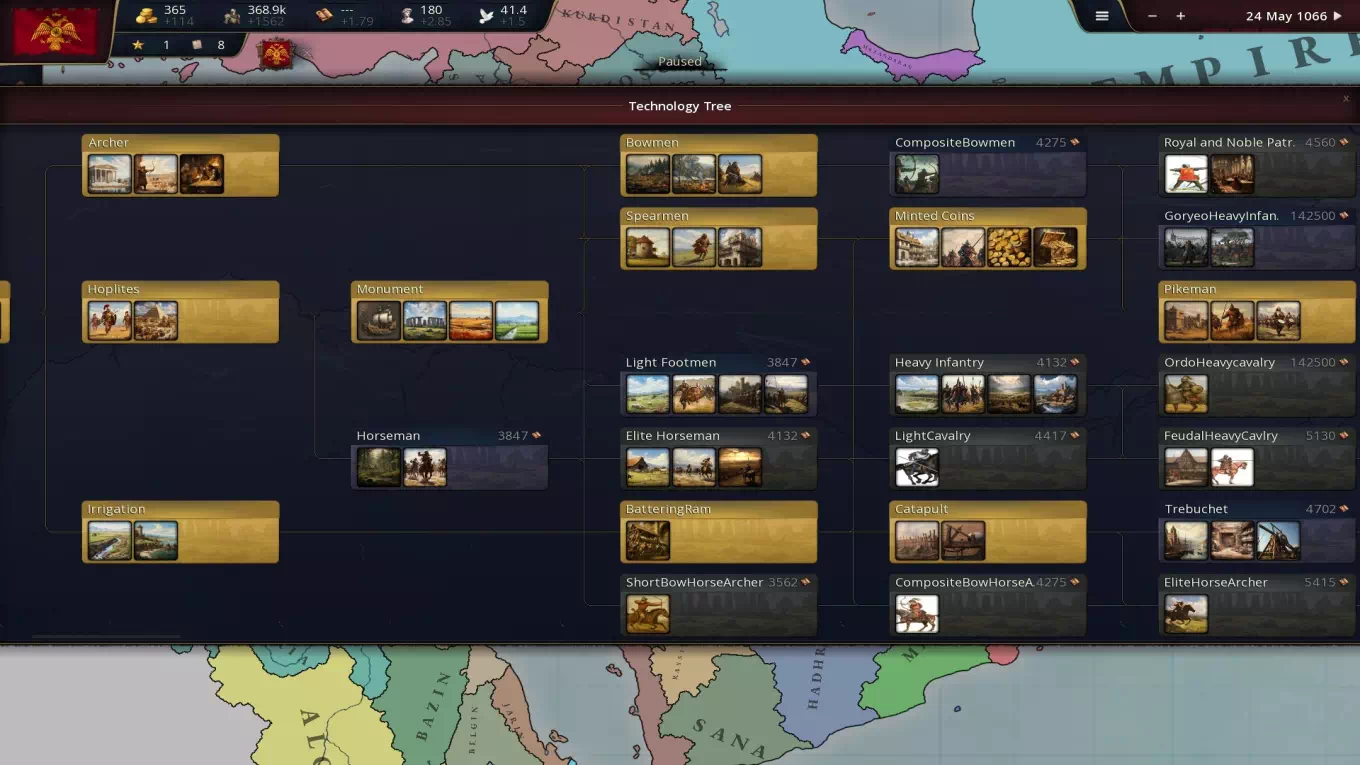Image resolution: width=1360 pixels, height=765 pixels.
Task: Click the sailing ship icon in Monument
Action: pos(379,321)
